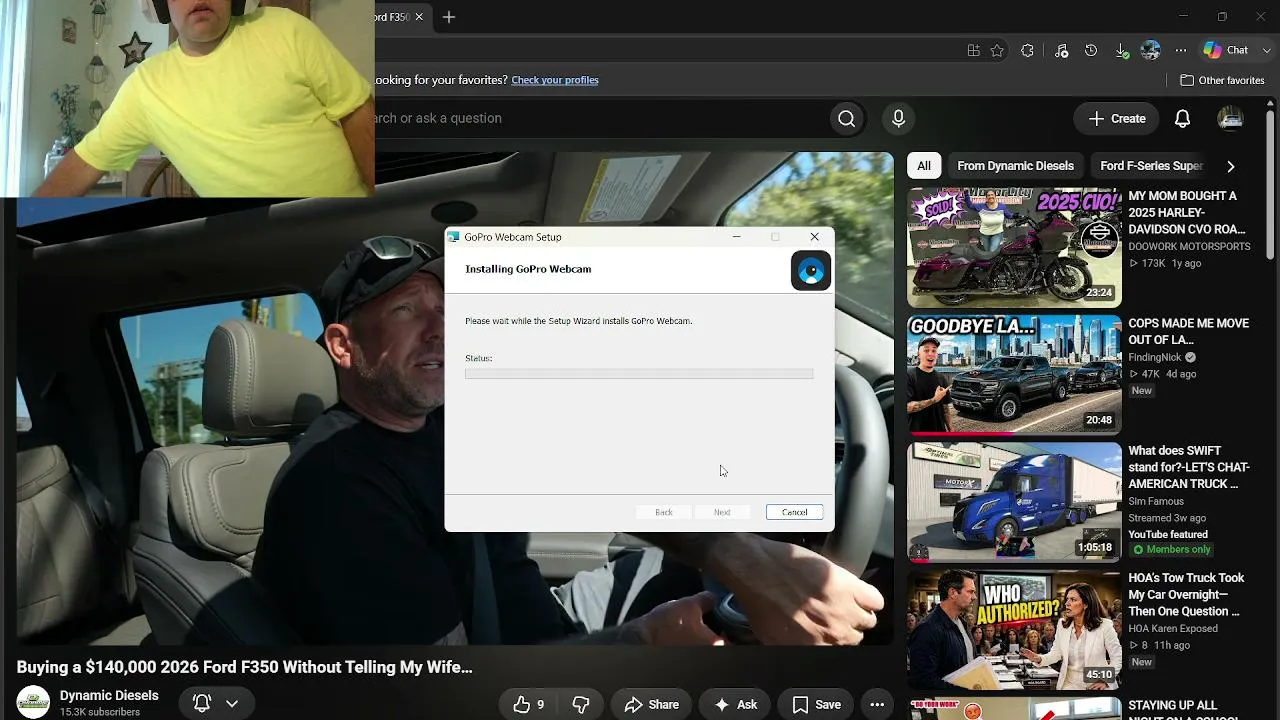1280x720 pixels.
Task: Click the add-to-collections icon in address bar
Action: (x=973, y=50)
